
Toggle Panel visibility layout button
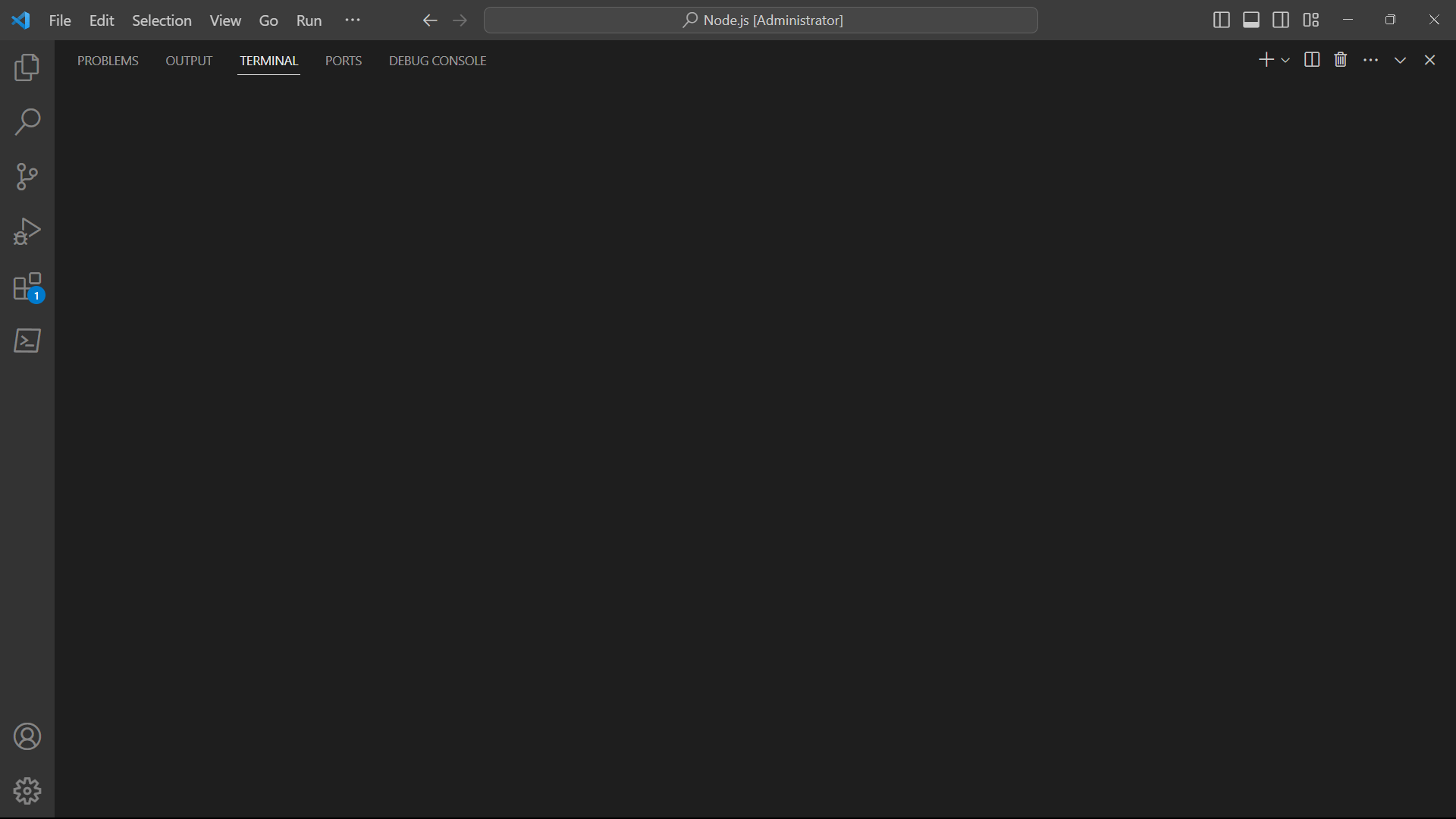1251,20
